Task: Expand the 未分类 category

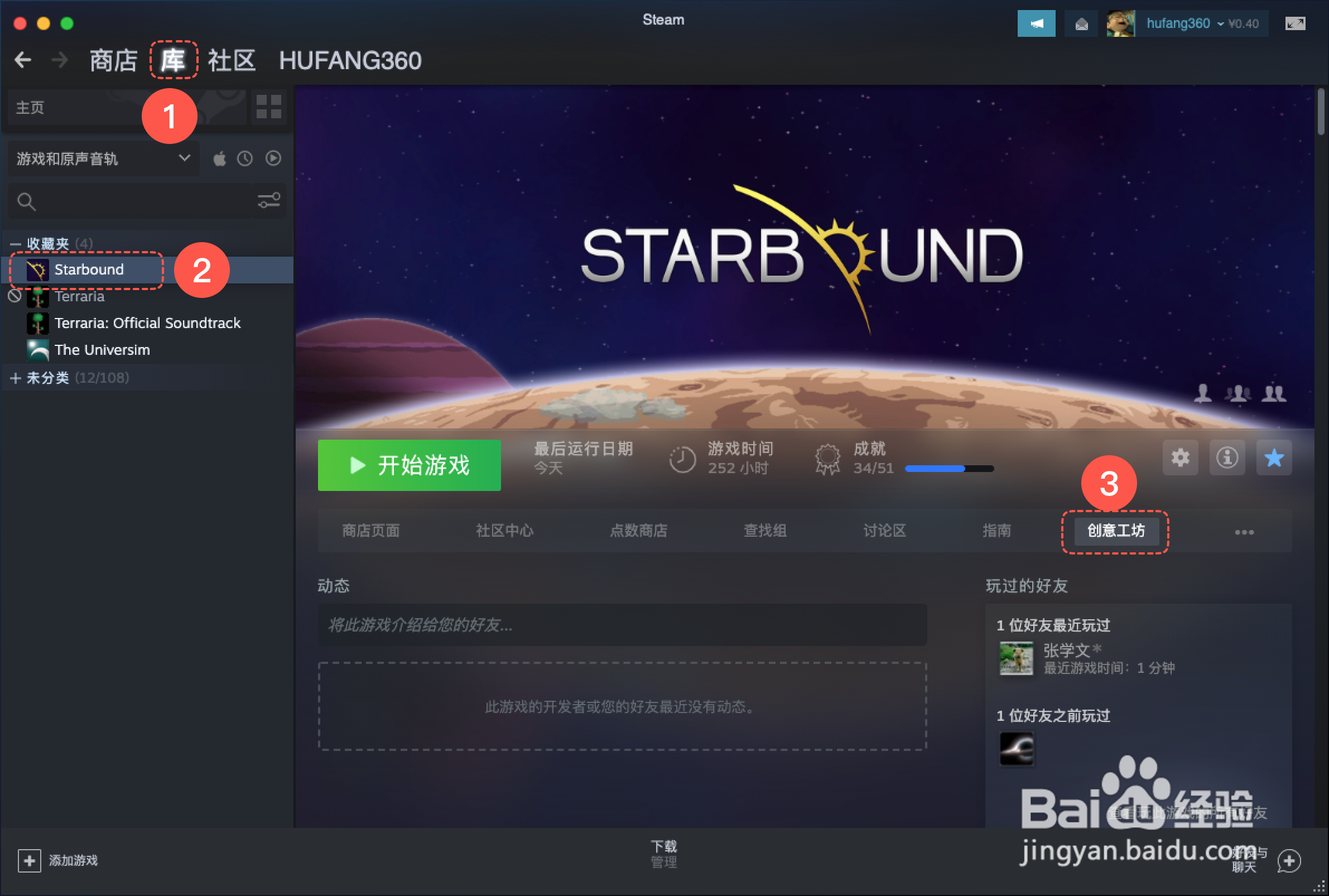Action: point(16,378)
